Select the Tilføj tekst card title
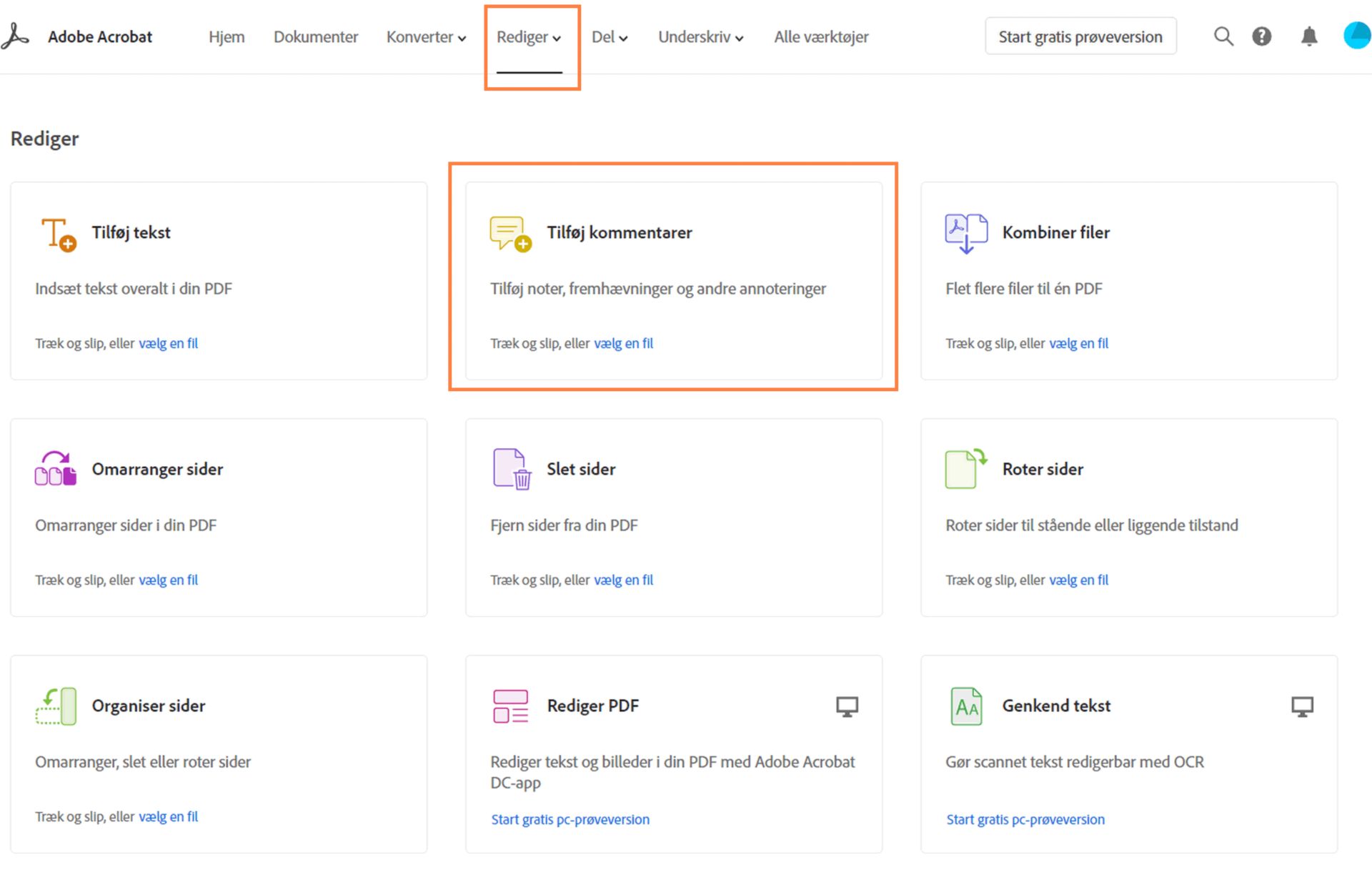 point(131,233)
